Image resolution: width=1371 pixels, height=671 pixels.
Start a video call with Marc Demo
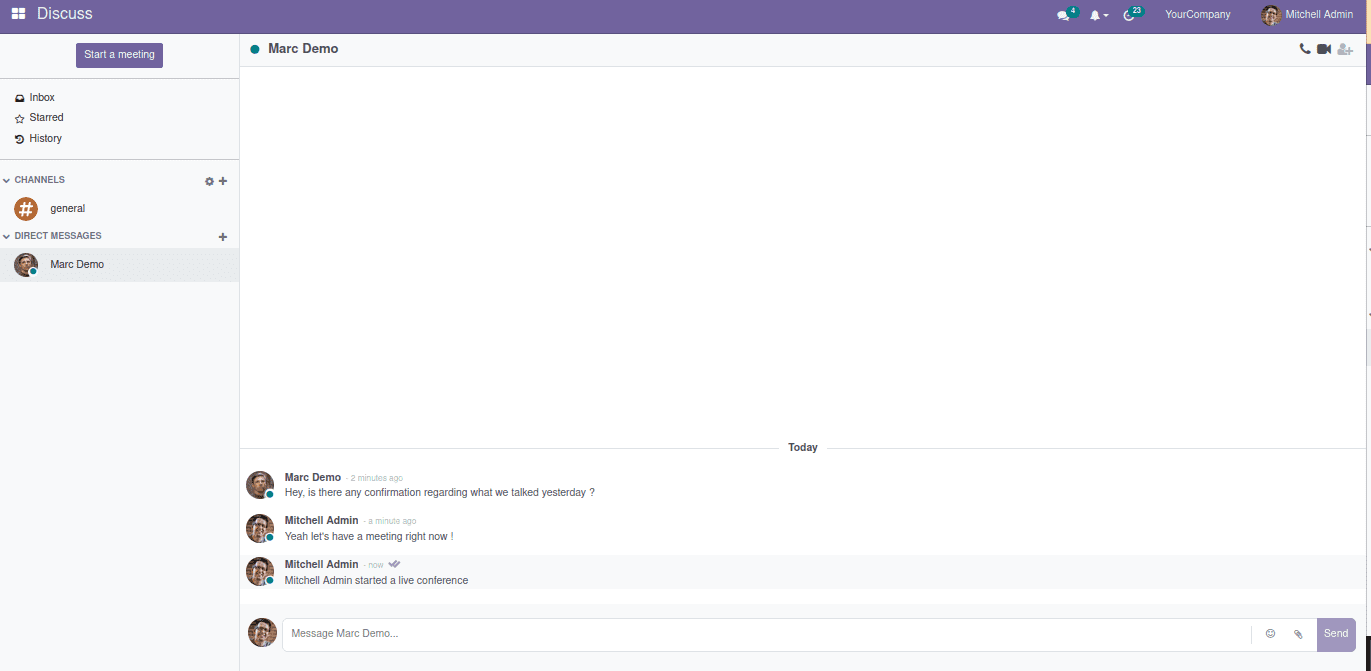pyautogui.click(x=1324, y=49)
